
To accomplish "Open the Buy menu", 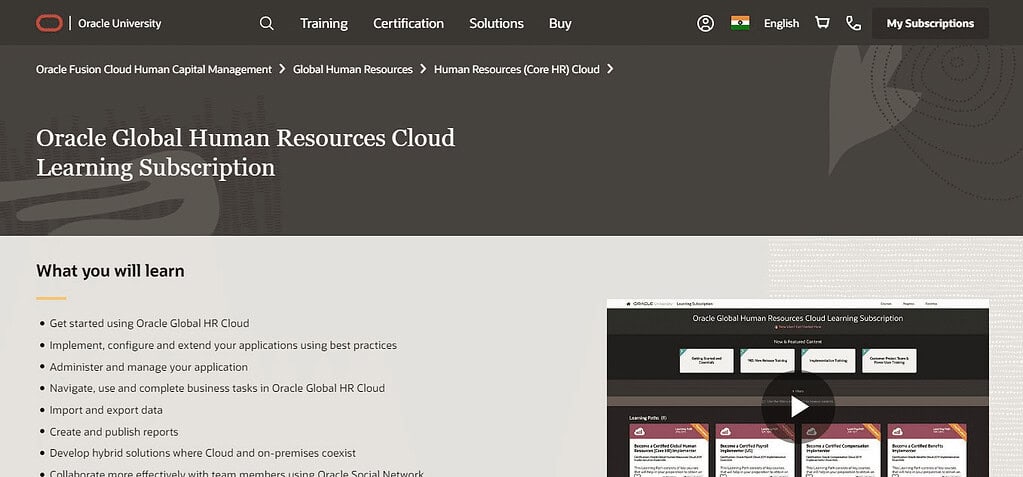I will pyautogui.click(x=560, y=23).
